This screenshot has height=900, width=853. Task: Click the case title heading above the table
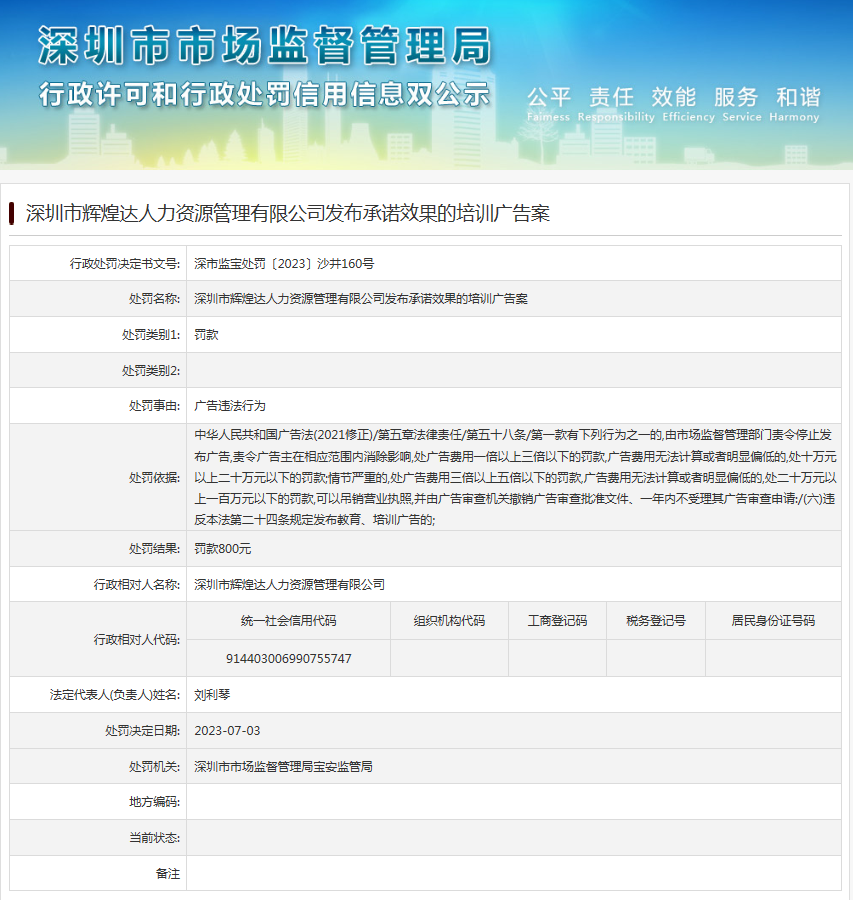coord(287,213)
